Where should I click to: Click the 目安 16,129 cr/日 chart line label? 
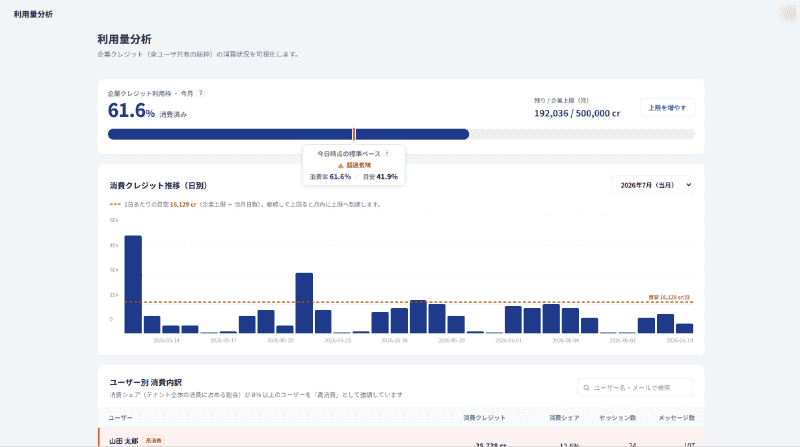pos(669,297)
